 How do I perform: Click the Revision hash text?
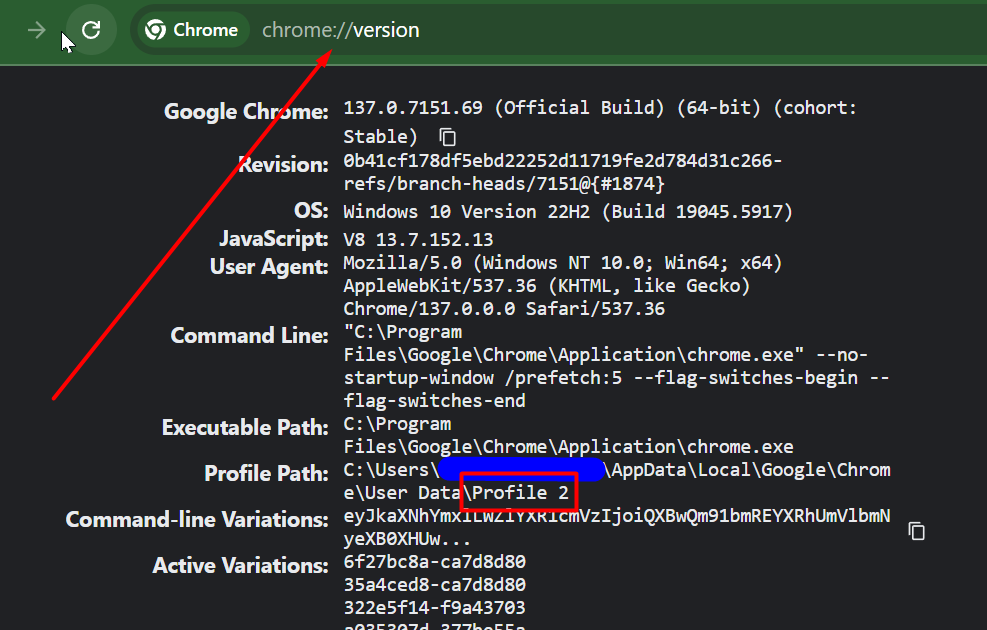pos(562,172)
